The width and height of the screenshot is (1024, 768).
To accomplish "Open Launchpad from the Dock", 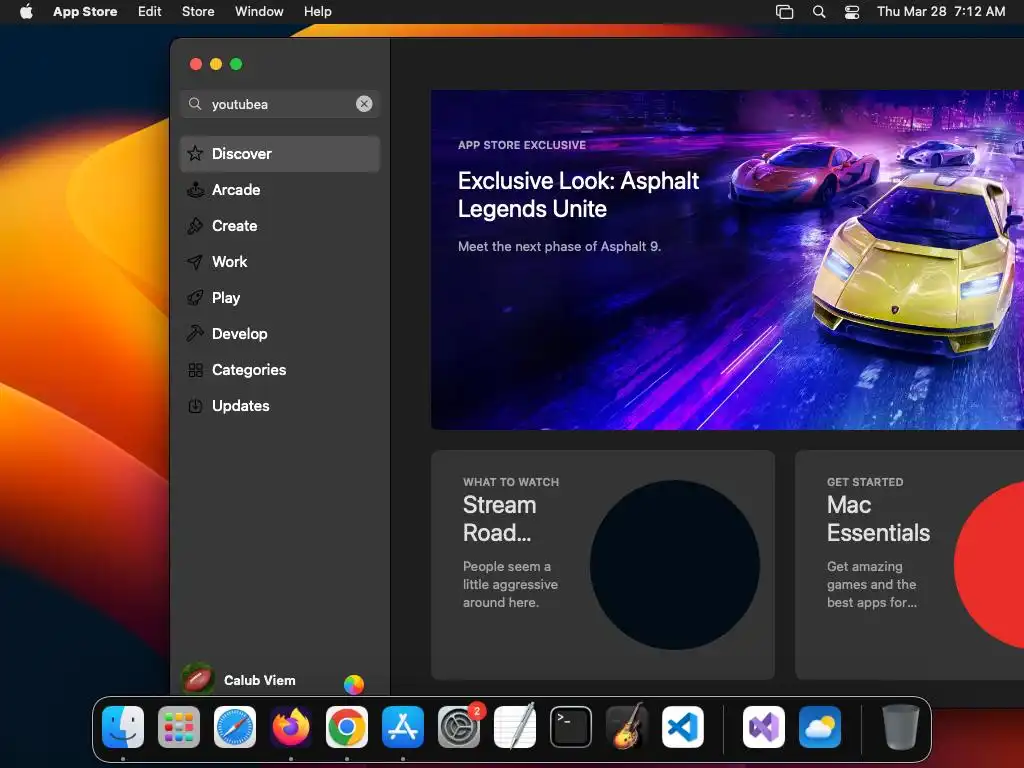I will click(x=179, y=726).
